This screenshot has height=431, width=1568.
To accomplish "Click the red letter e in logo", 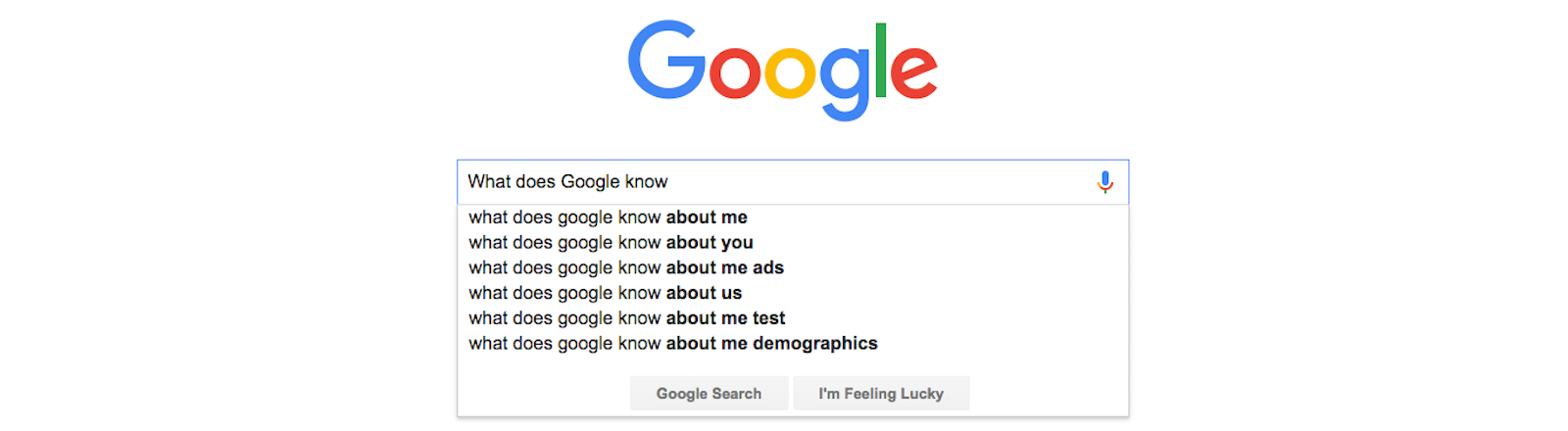I will coord(913,72).
